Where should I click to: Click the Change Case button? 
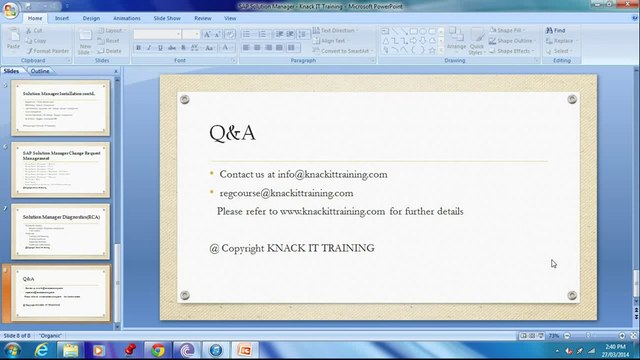(209, 48)
